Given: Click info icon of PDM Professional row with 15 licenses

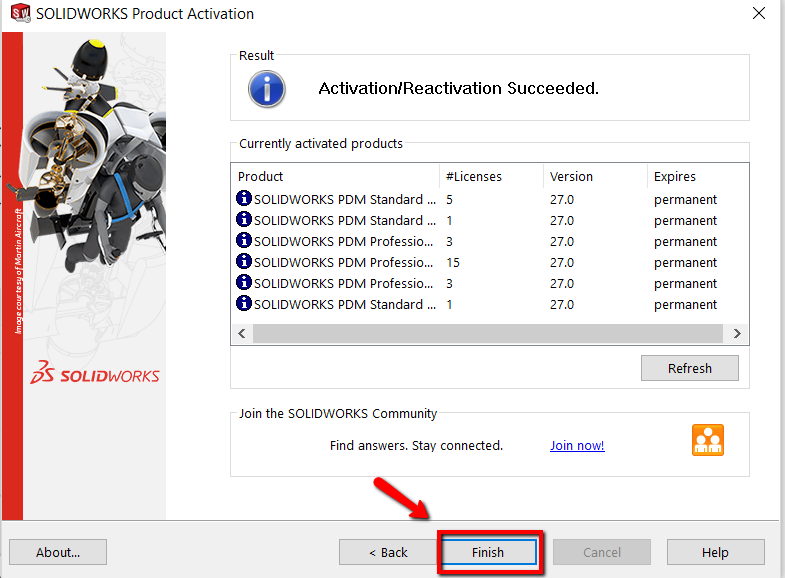Looking at the screenshot, I should pyautogui.click(x=244, y=261).
